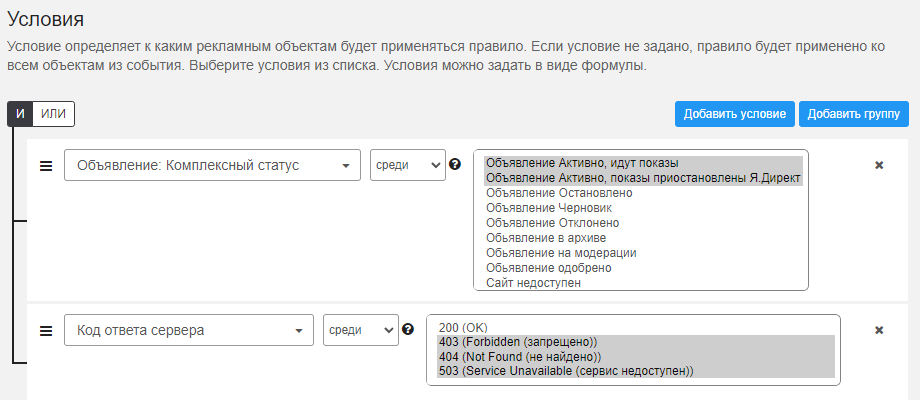Screen dimensions: 920x400
Task: Select Объявление Активно, показы приостановлены Я.Директ
Action: pyautogui.click(x=643, y=178)
